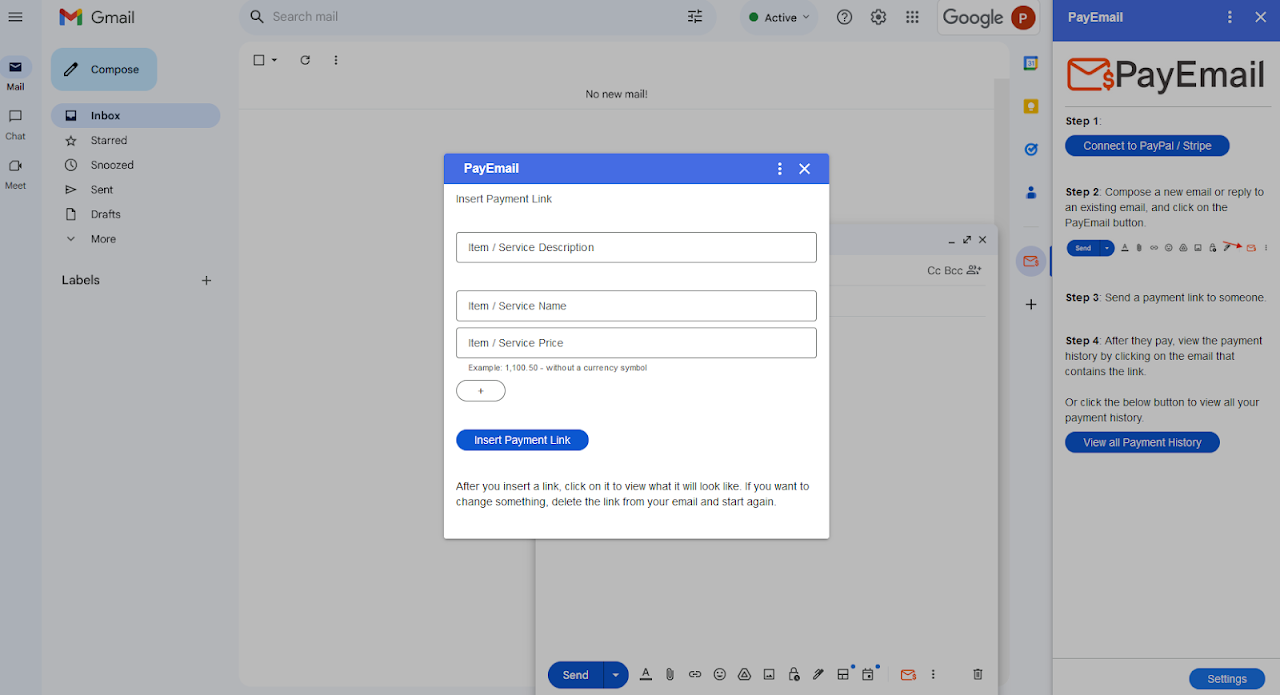This screenshot has height=695, width=1280.
Task: Open Google Keep side panel icon
Action: coord(1031,106)
